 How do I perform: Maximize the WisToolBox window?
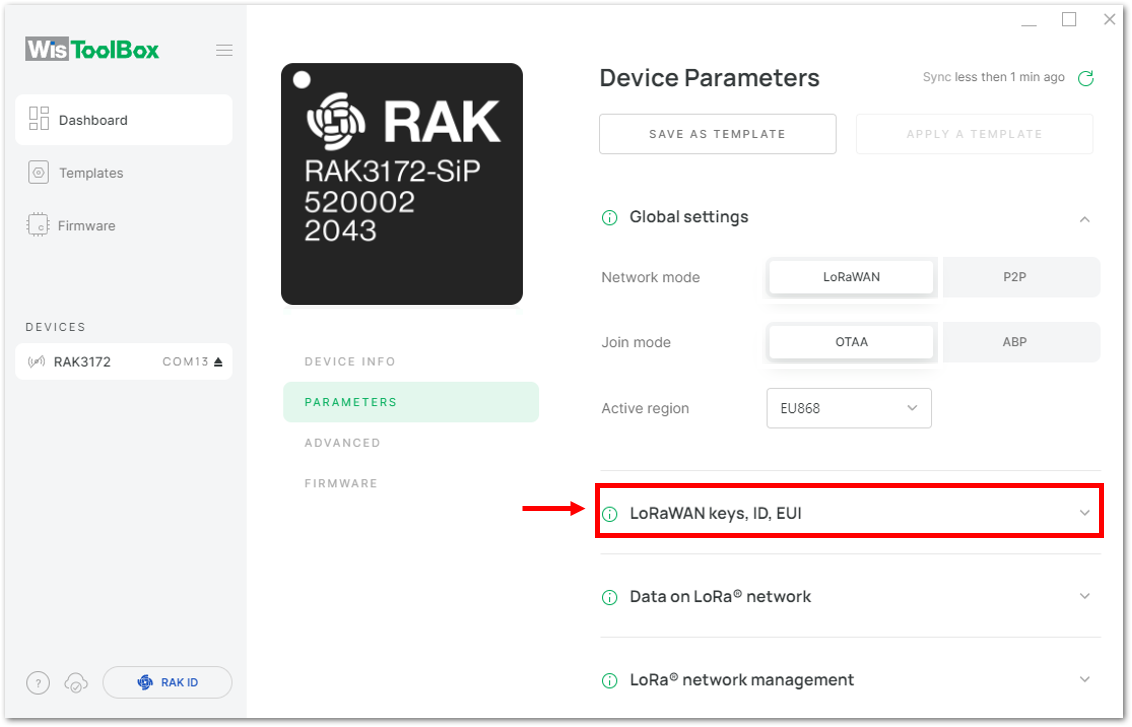click(x=1069, y=19)
